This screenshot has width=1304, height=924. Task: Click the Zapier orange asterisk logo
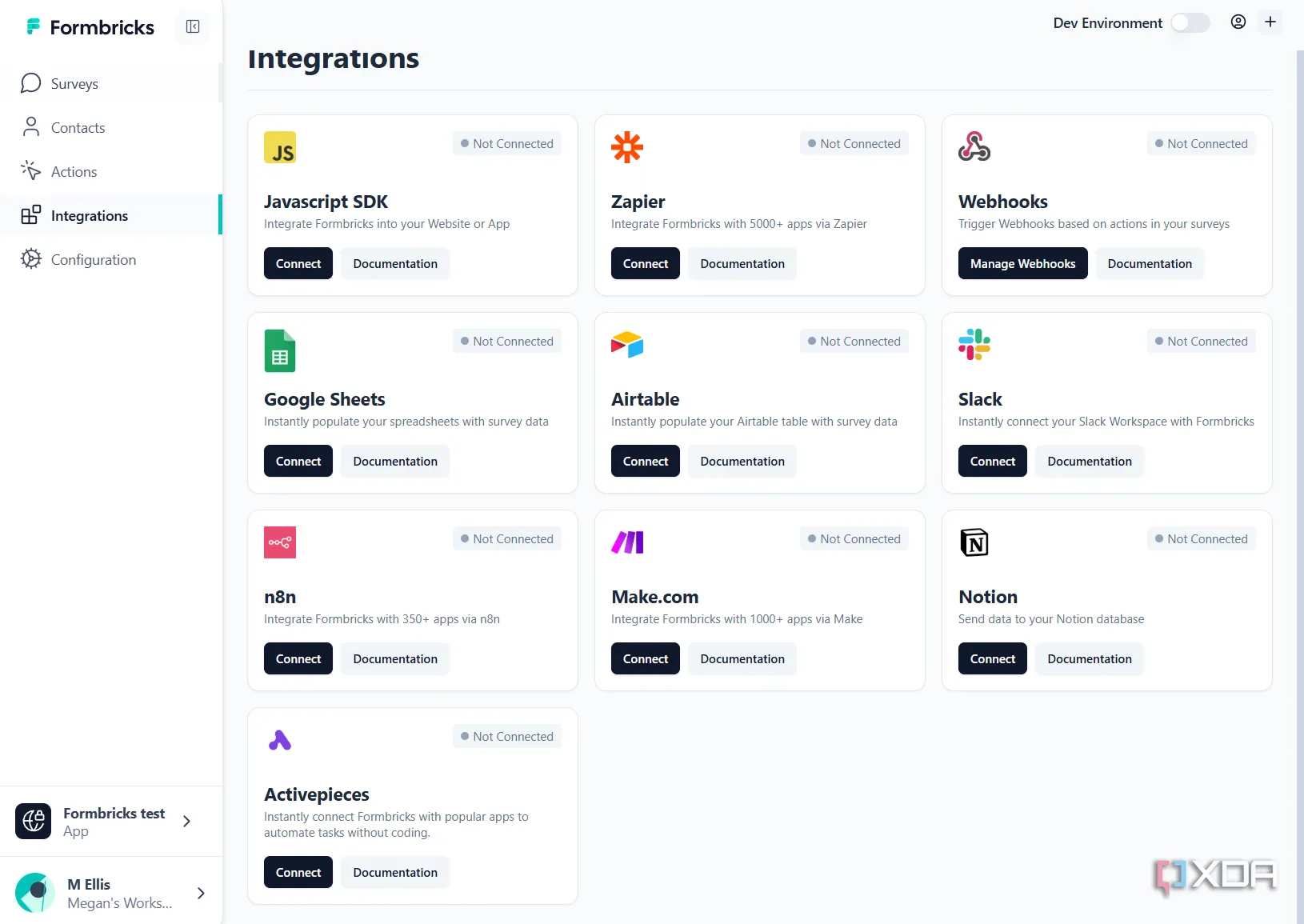[627, 147]
